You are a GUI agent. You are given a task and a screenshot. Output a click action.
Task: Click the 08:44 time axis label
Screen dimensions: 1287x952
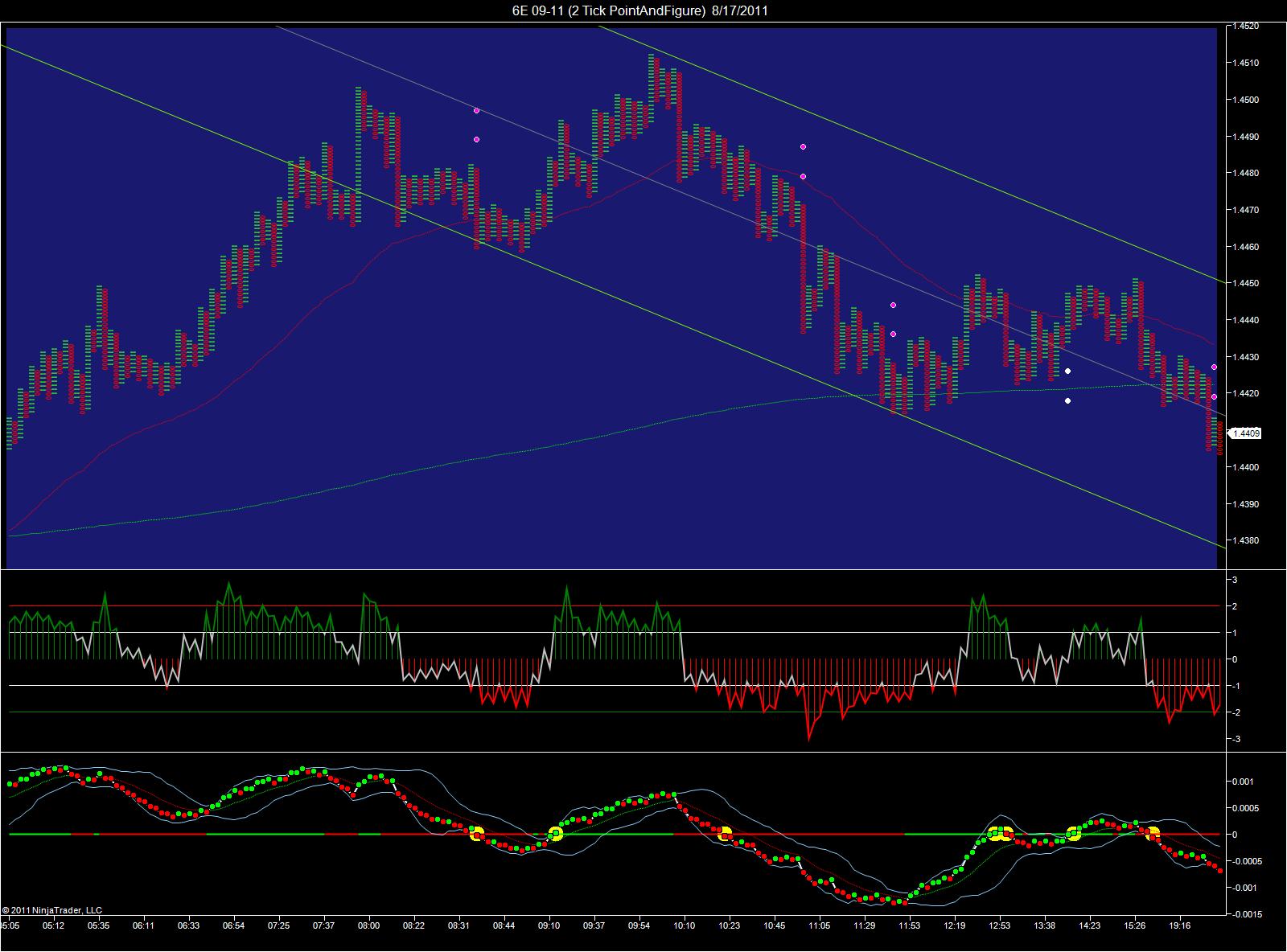point(504,925)
